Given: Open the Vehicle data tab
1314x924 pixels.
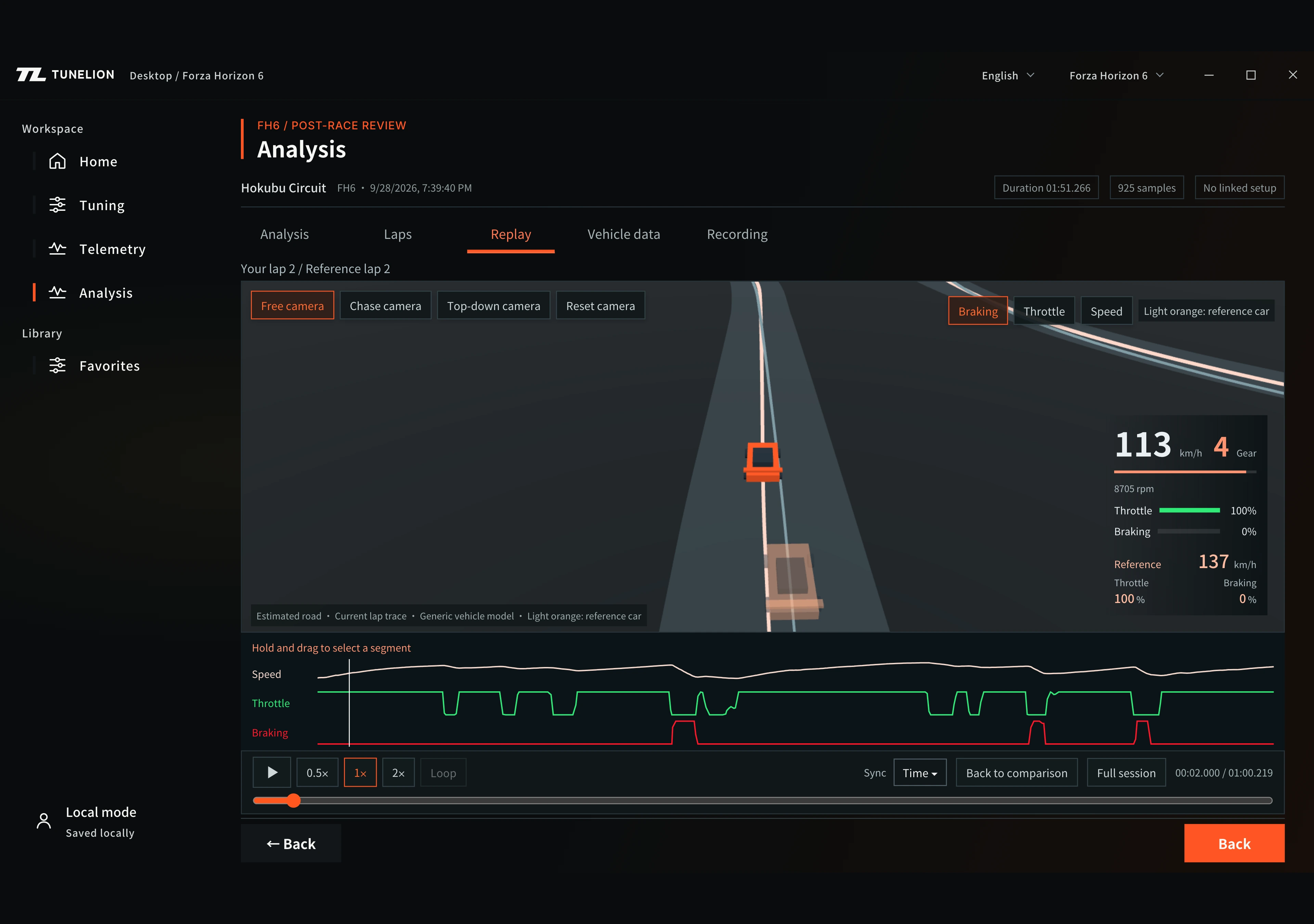Looking at the screenshot, I should (624, 234).
